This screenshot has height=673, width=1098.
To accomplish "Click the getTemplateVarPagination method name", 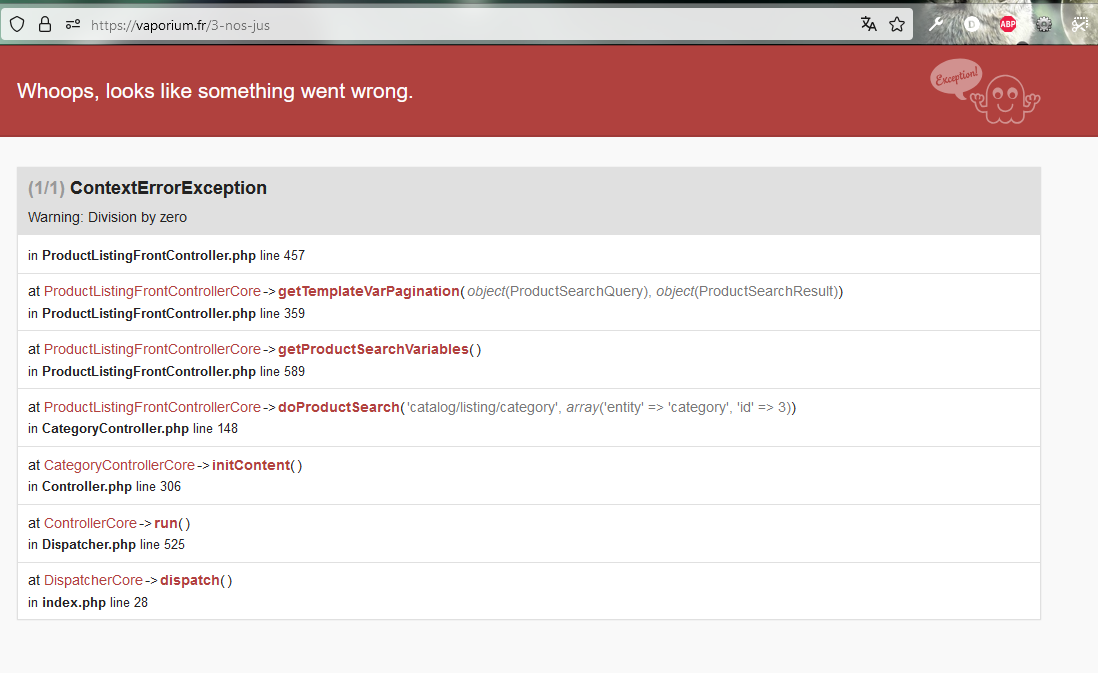I will click(368, 292).
